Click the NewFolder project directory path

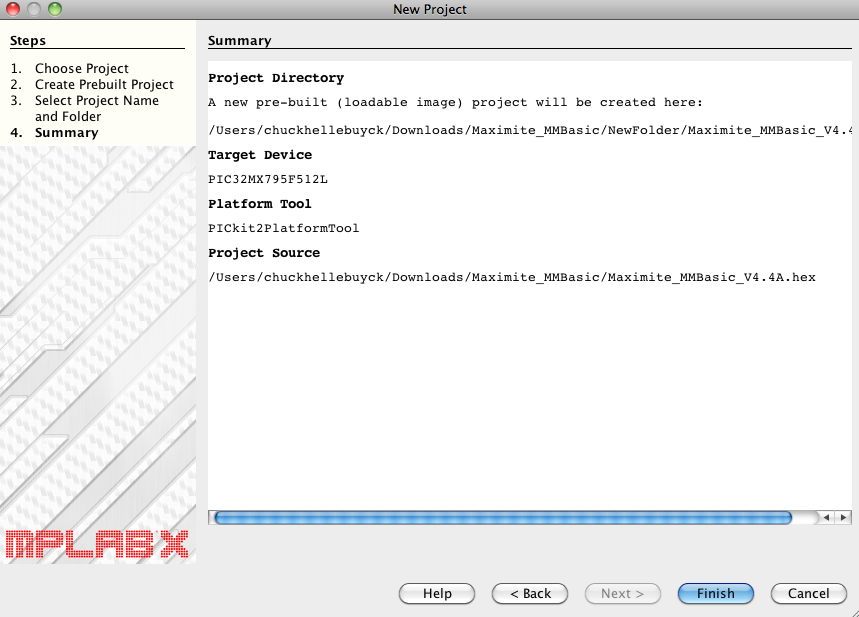tap(530, 131)
